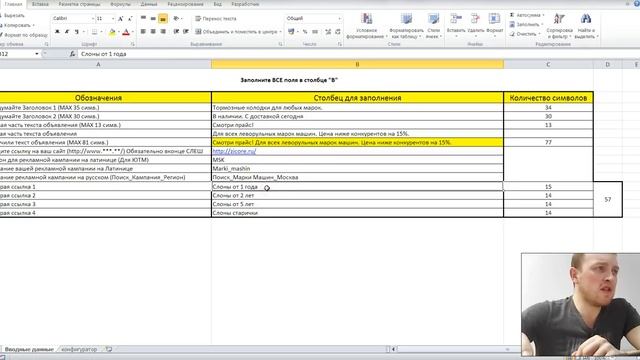This screenshot has width=640, height=360.
Task: Align text right
Action: [163, 31]
